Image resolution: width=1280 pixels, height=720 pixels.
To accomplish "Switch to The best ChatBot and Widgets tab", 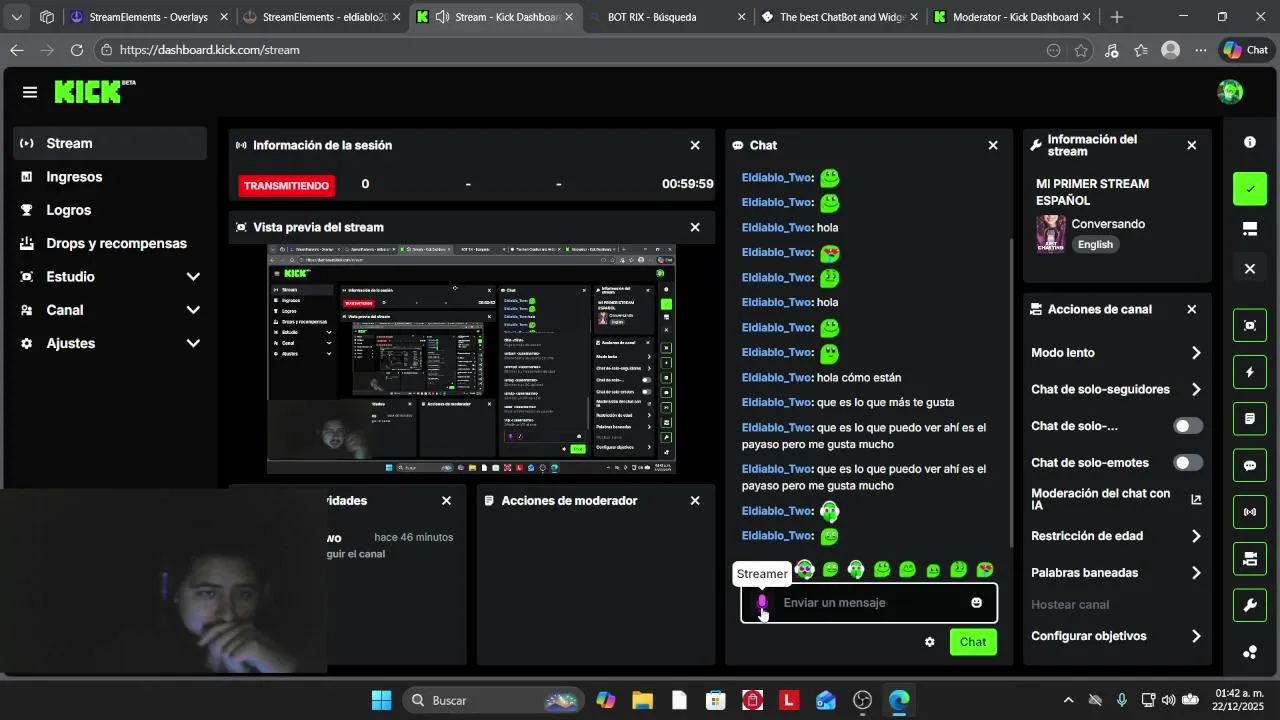I will tap(840, 17).
